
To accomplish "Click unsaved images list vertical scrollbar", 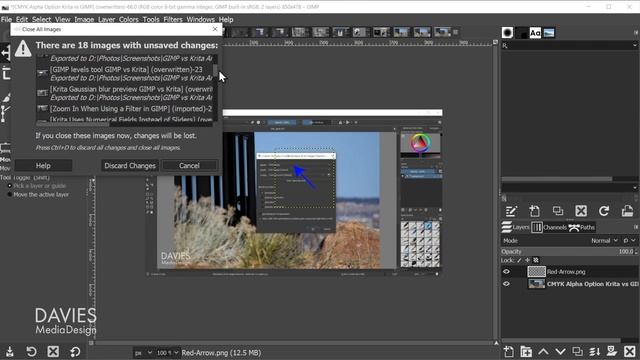I will coord(215,70).
